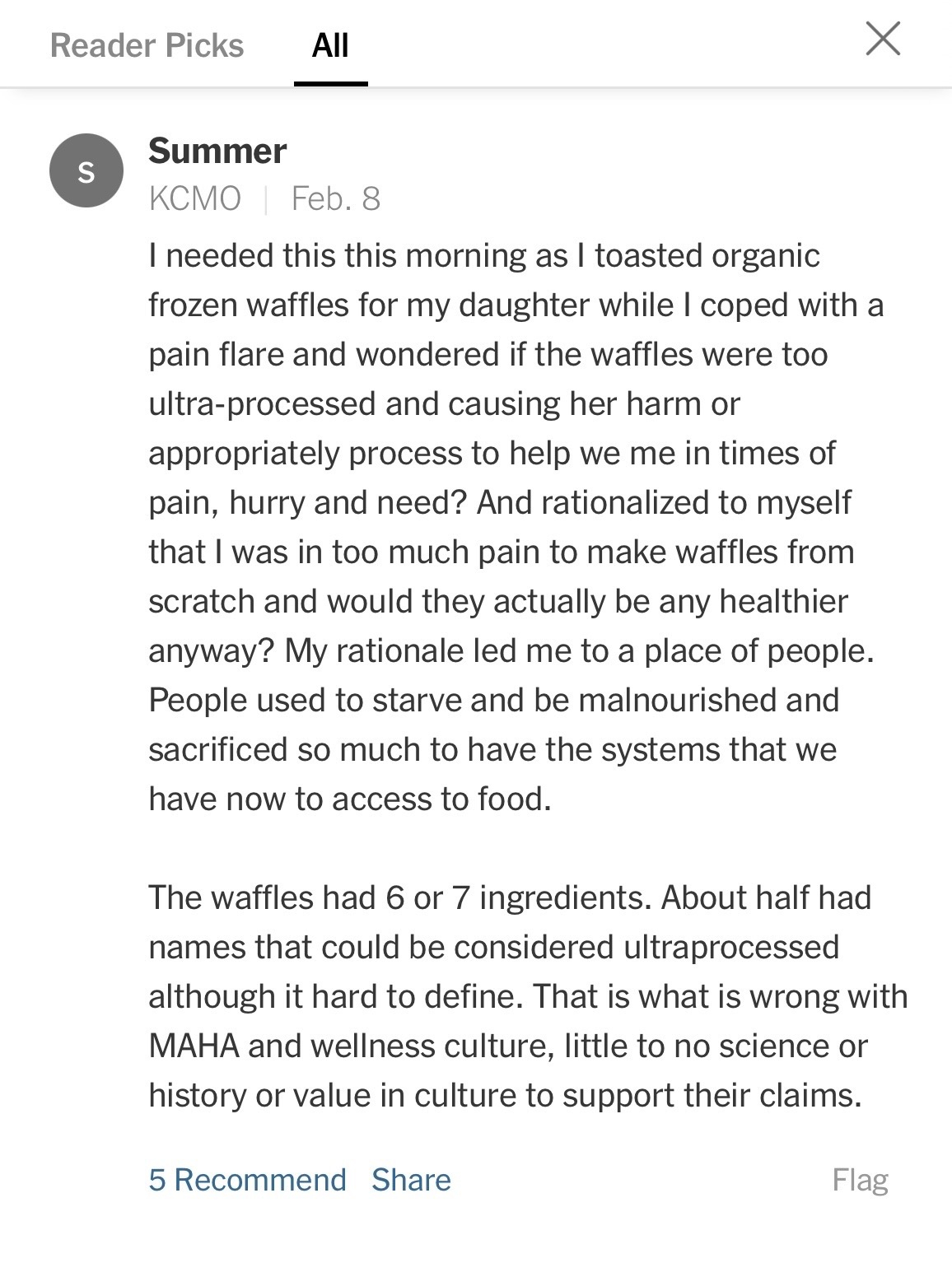Switch to the Reader Picks tab

click(x=147, y=46)
